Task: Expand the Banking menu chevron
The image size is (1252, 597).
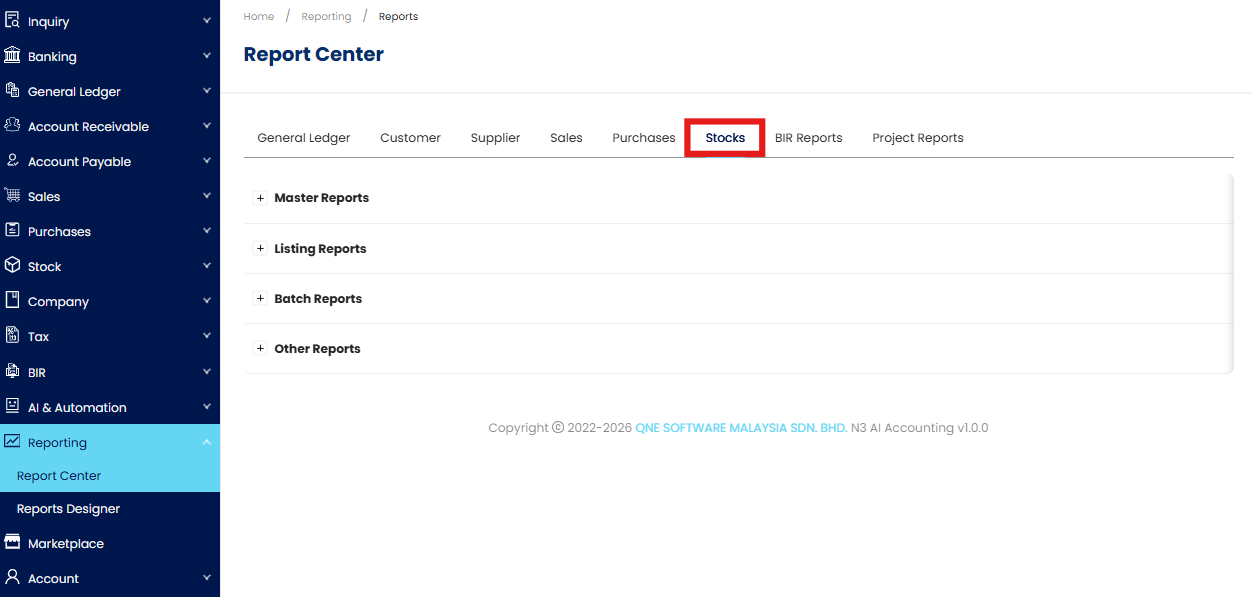Action: (206, 56)
